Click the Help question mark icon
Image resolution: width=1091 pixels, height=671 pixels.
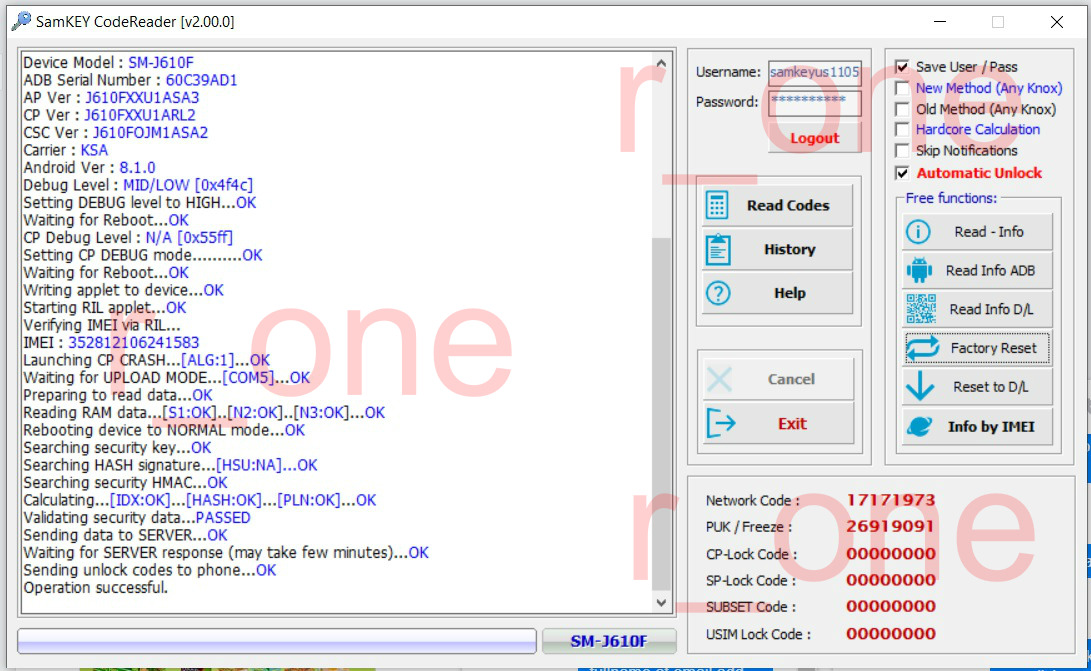(x=718, y=293)
